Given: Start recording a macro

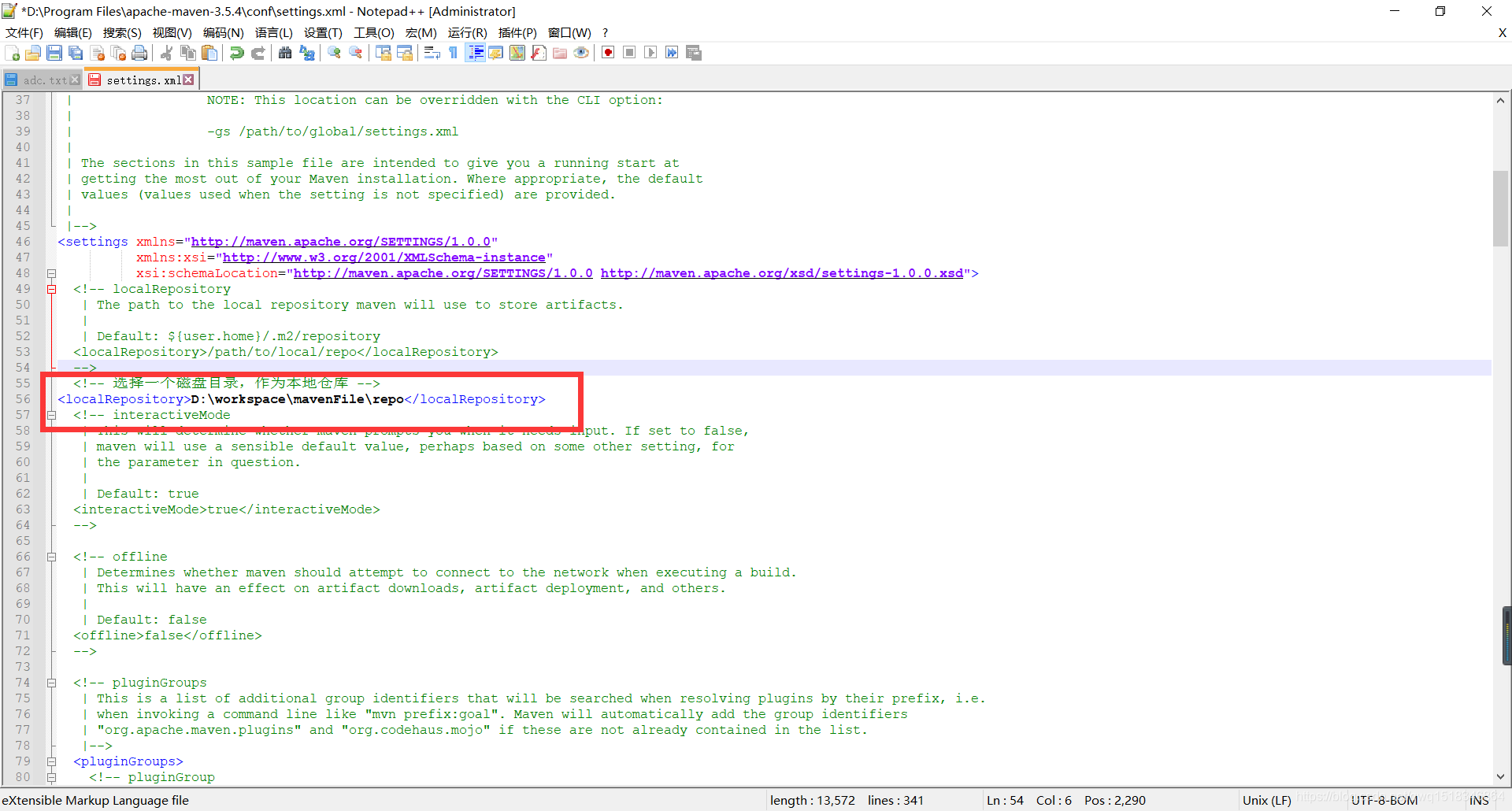Looking at the screenshot, I should pyautogui.click(x=607, y=53).
